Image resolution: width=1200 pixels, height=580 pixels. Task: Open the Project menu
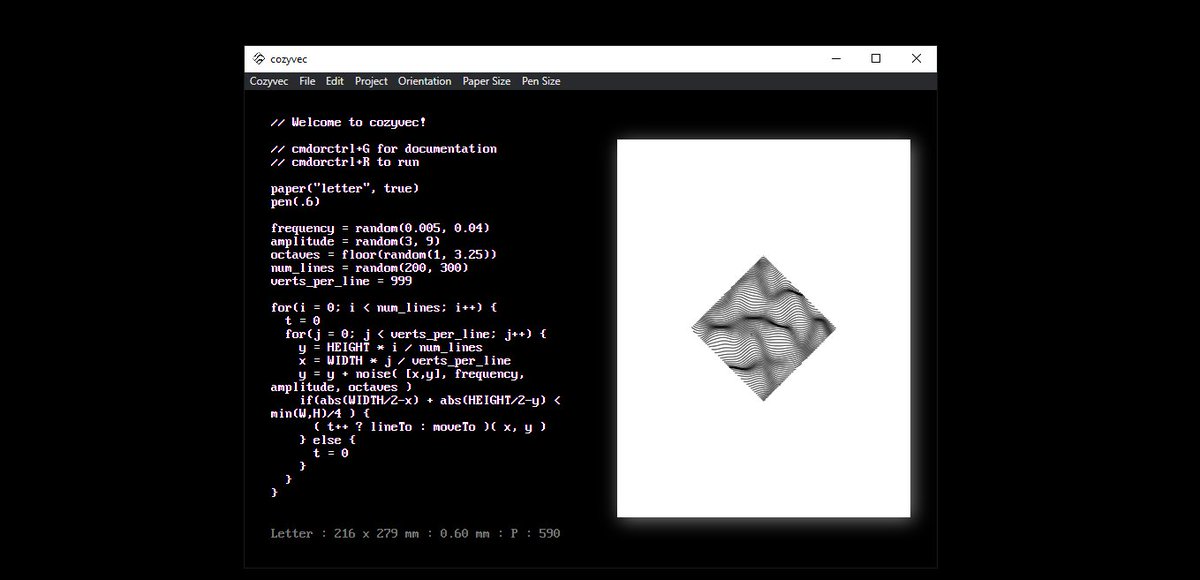(x=371, y=81)
